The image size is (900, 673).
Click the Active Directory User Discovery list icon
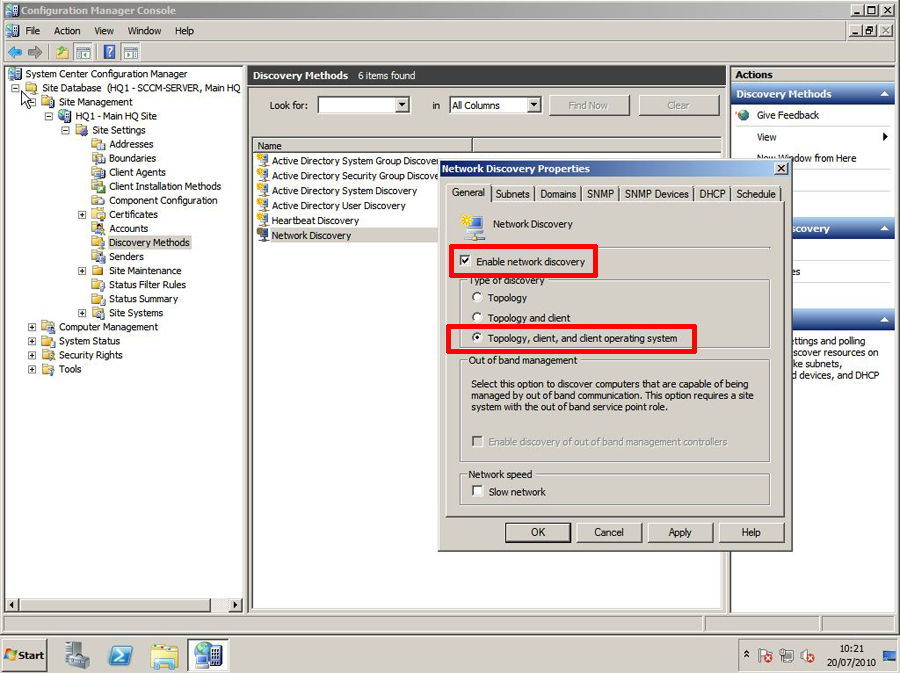263,205
